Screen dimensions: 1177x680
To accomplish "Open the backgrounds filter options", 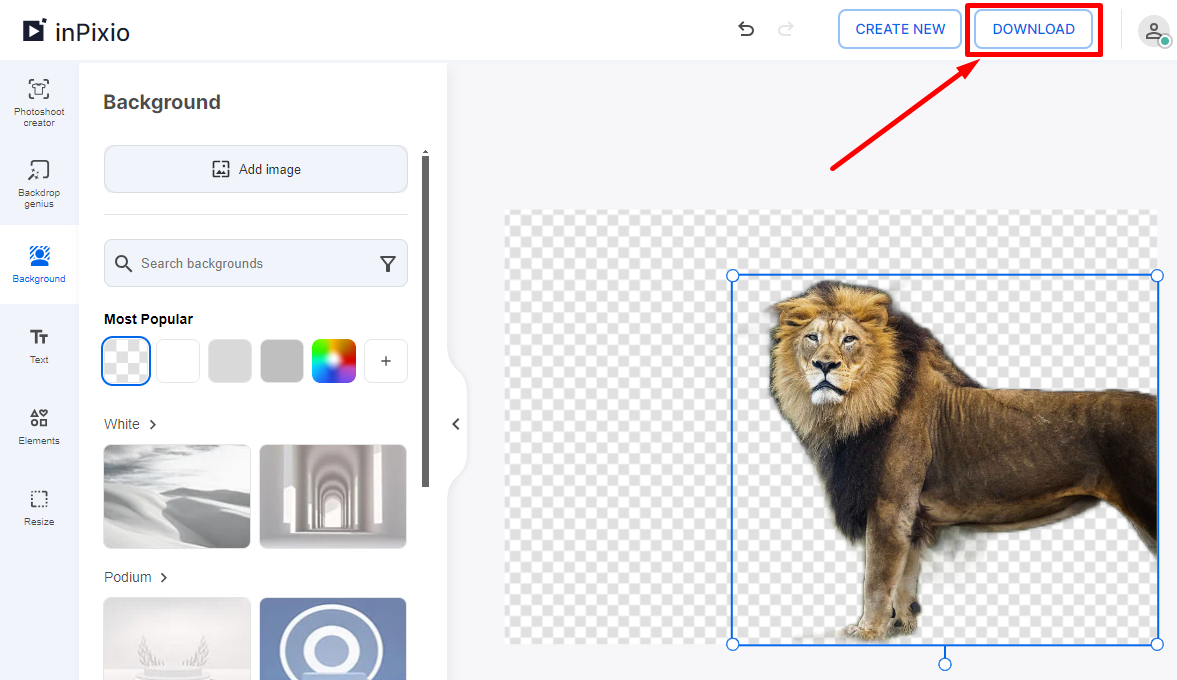I will pos(388,263).
